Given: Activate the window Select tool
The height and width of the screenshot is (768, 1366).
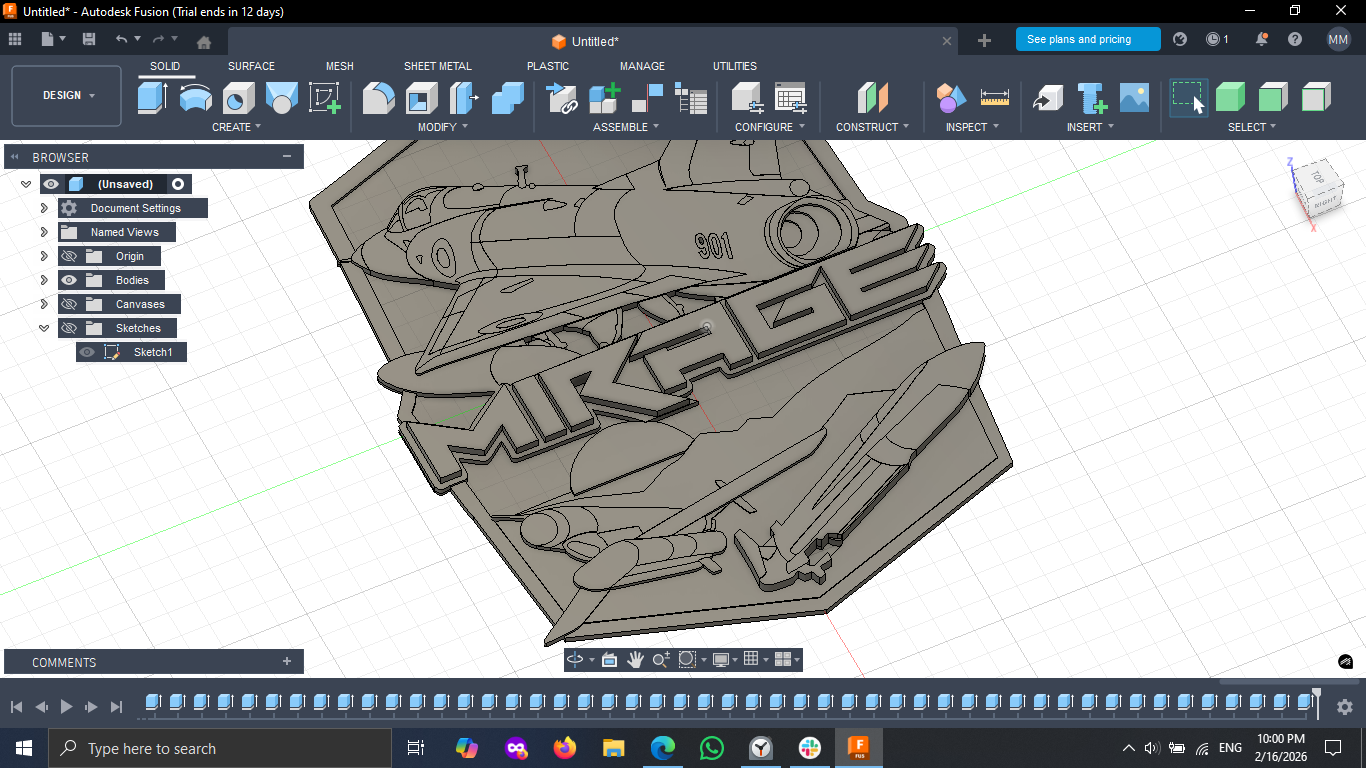Looking at the screenshot, I should [x=1188, y=97].
